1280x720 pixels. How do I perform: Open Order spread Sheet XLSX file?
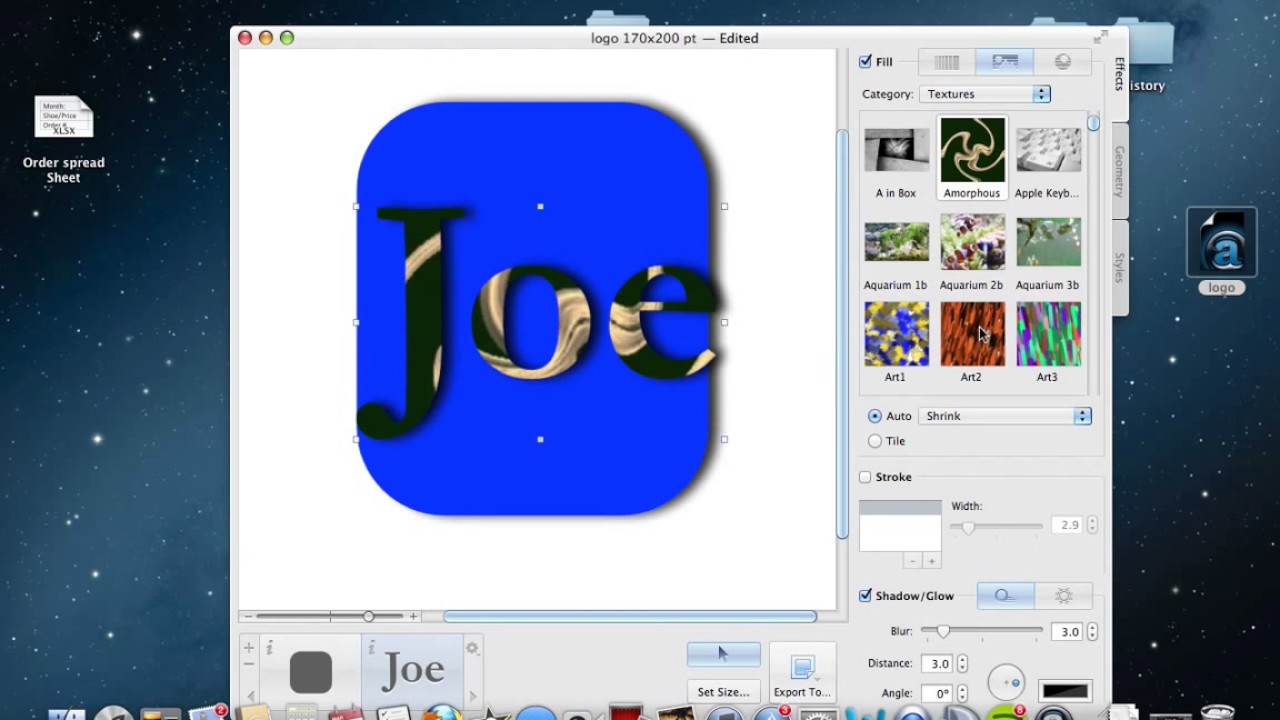tap(64, 140)
